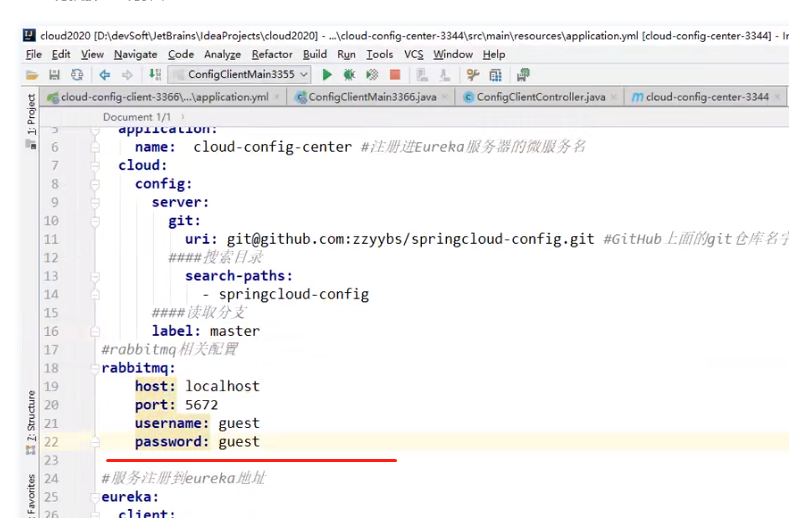Click the Open folder toolbar icon

[x=32, y=75]
